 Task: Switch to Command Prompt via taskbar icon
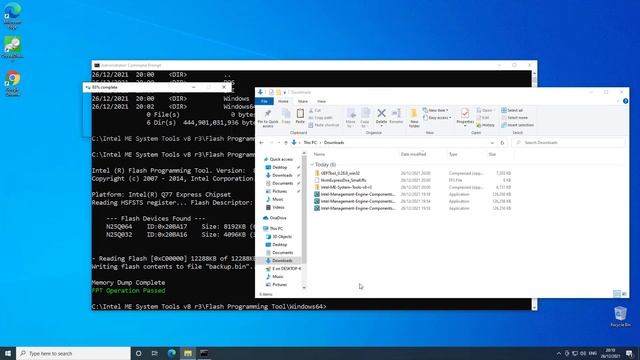coord(204,353)
